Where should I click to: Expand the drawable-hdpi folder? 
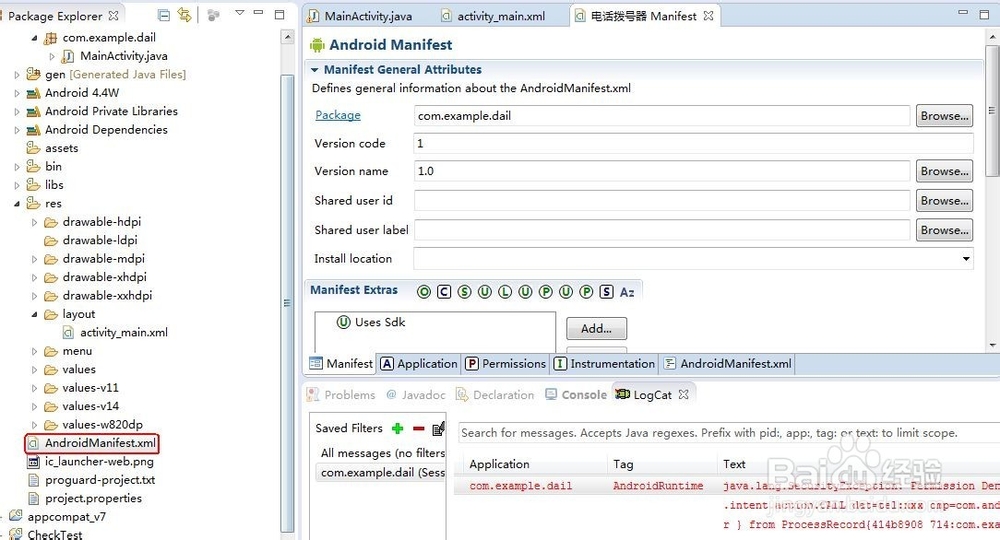point(34,223)
